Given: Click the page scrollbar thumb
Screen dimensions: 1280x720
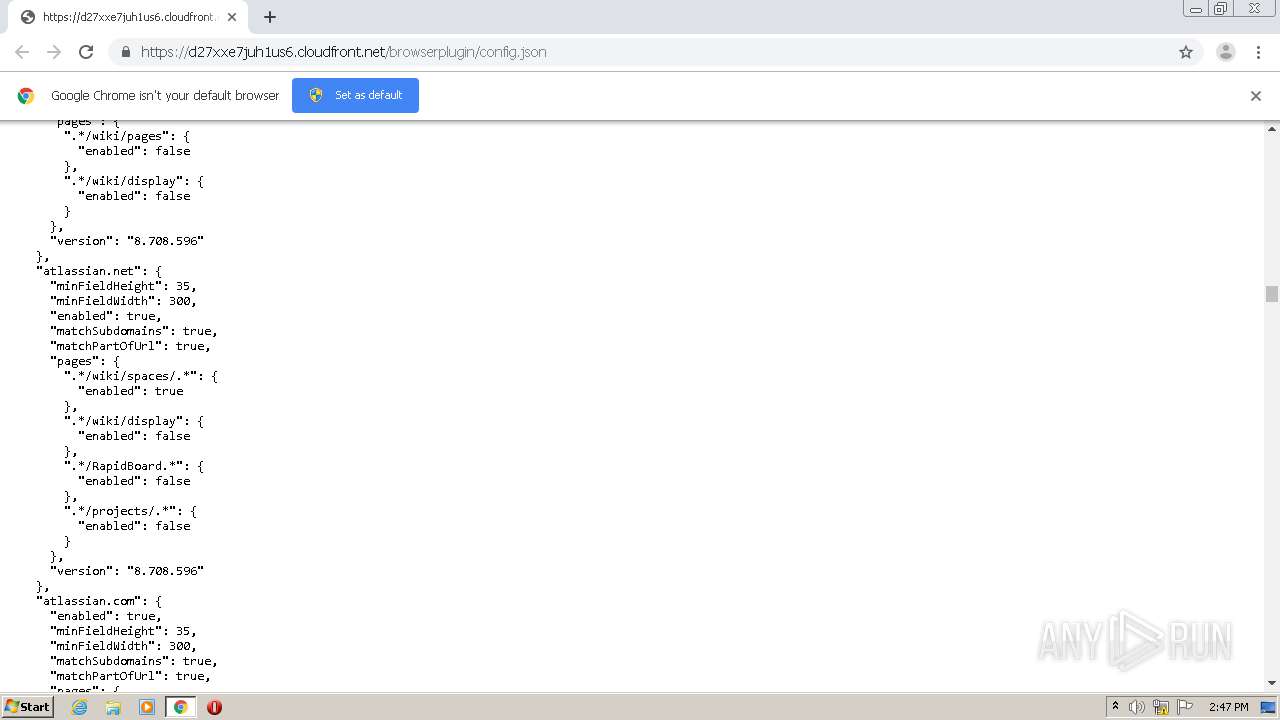Looking at the screenshot, I should [1272, 293].
